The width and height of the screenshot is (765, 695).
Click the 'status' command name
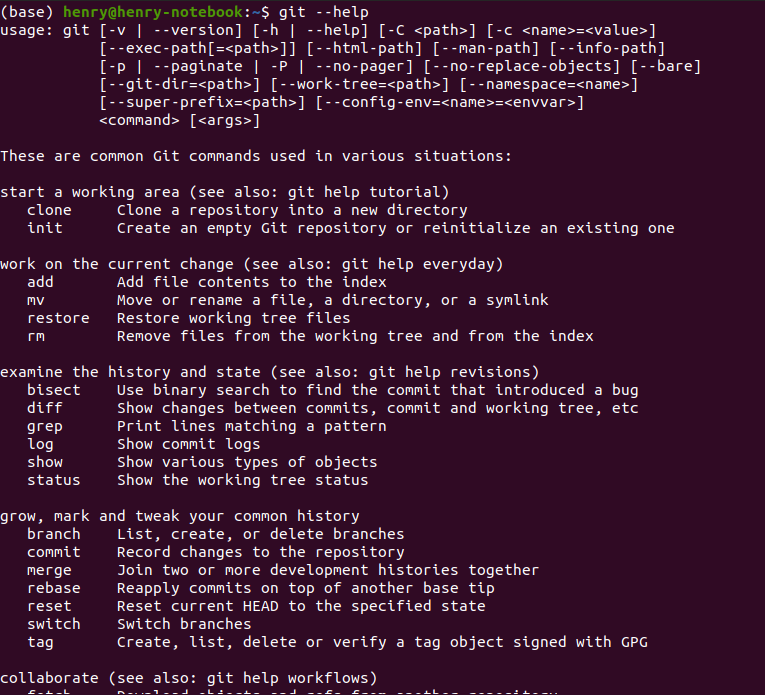pyautogui.click(x=54, y=480)
